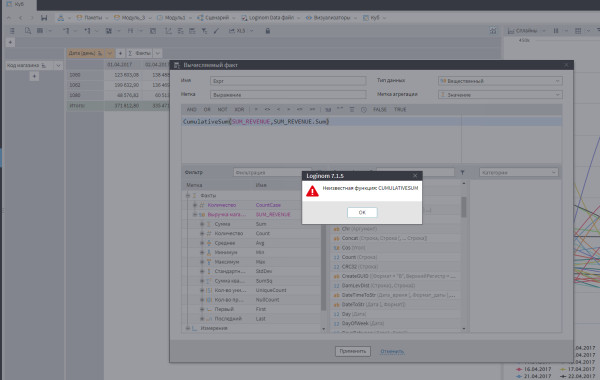The image size is (600, 380).
Task: Expand the Измерения tree node
Action: coord(188,328)
